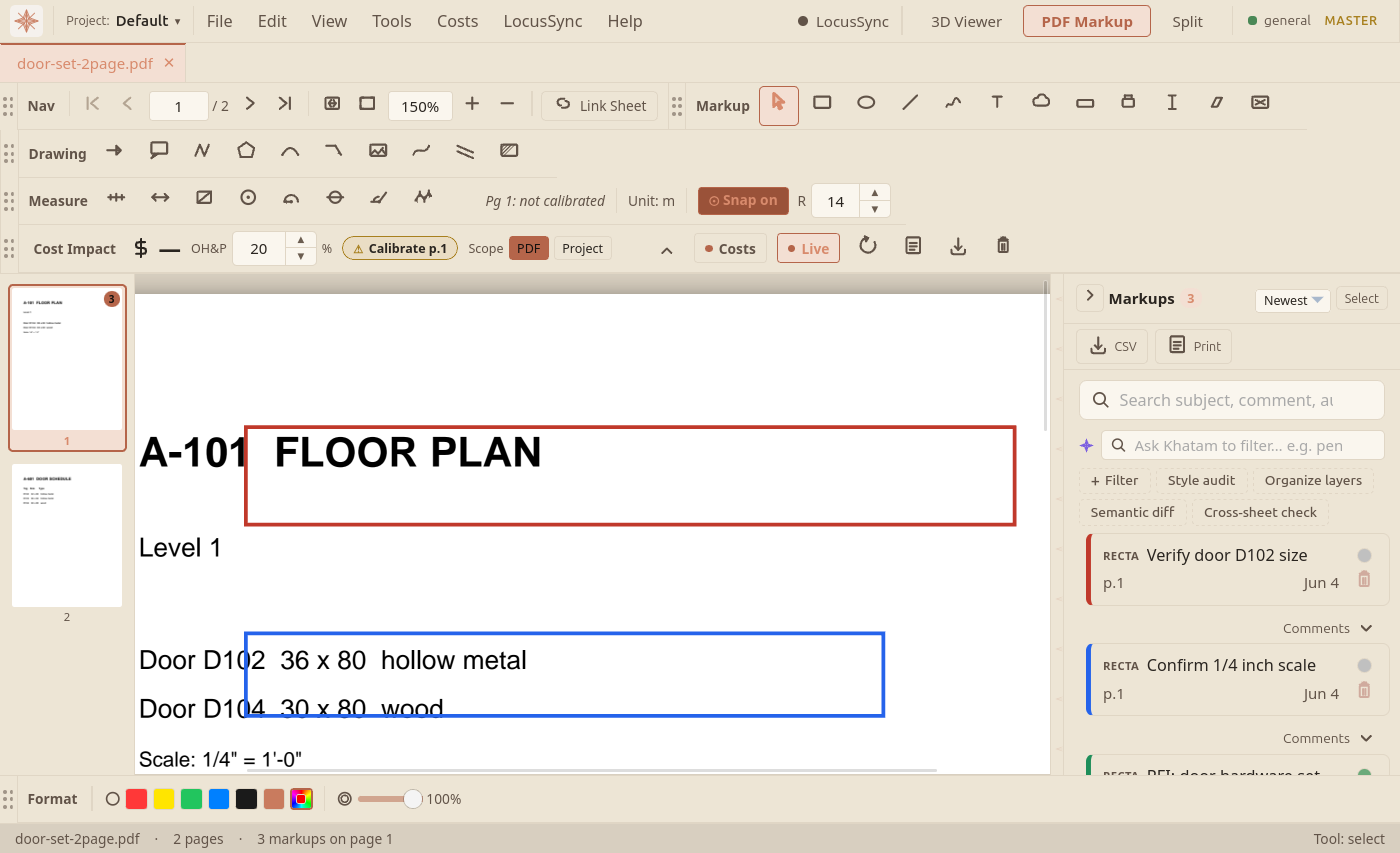The width and height of the screenshot is (1400, 853).
Task: Select the pentagon polygon drawing tool
Action: [x=246, y=151]
